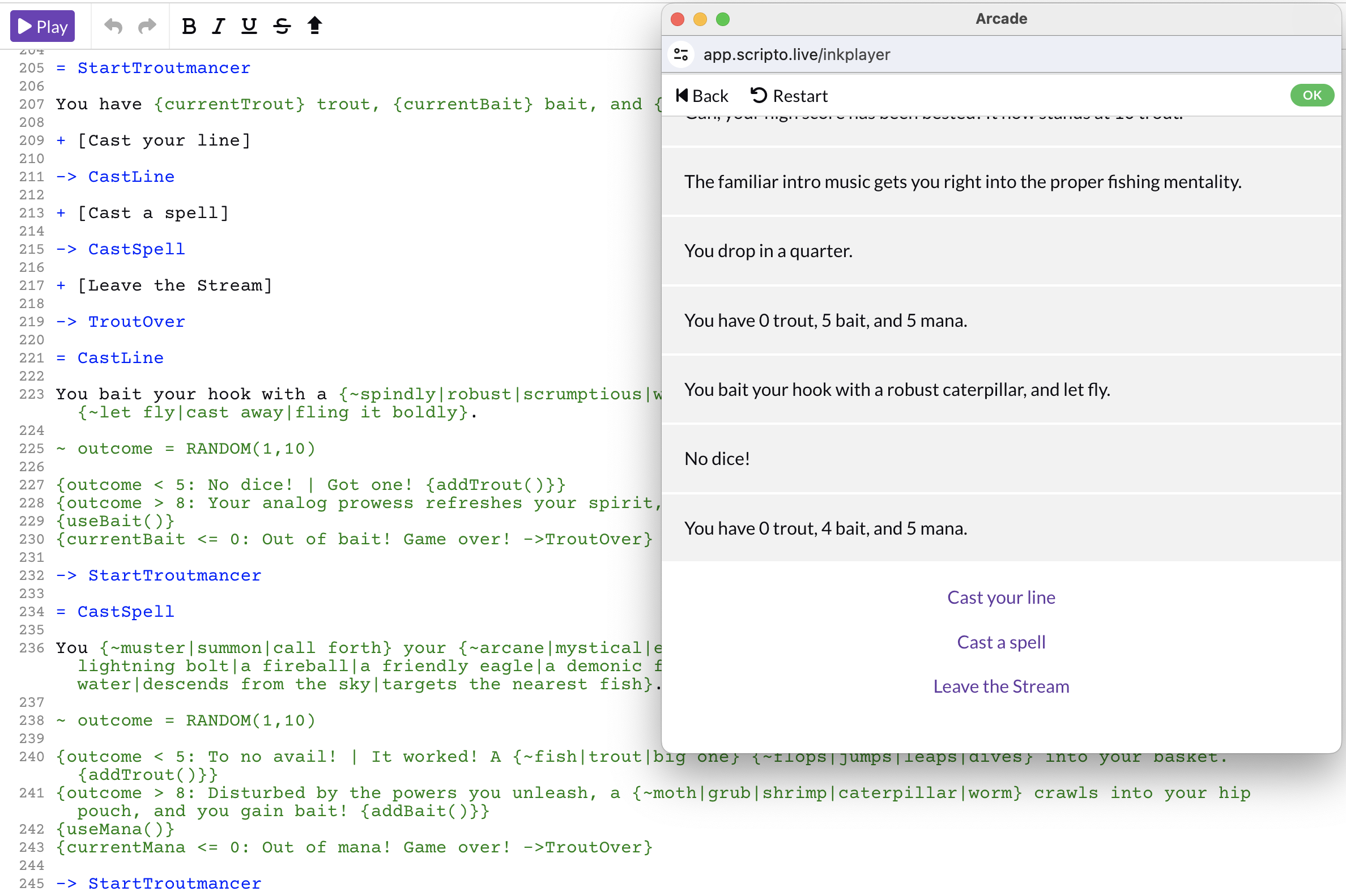The image size is (1346, 896).
Task: Select Cast a spell option
Action: [1001, 642]
